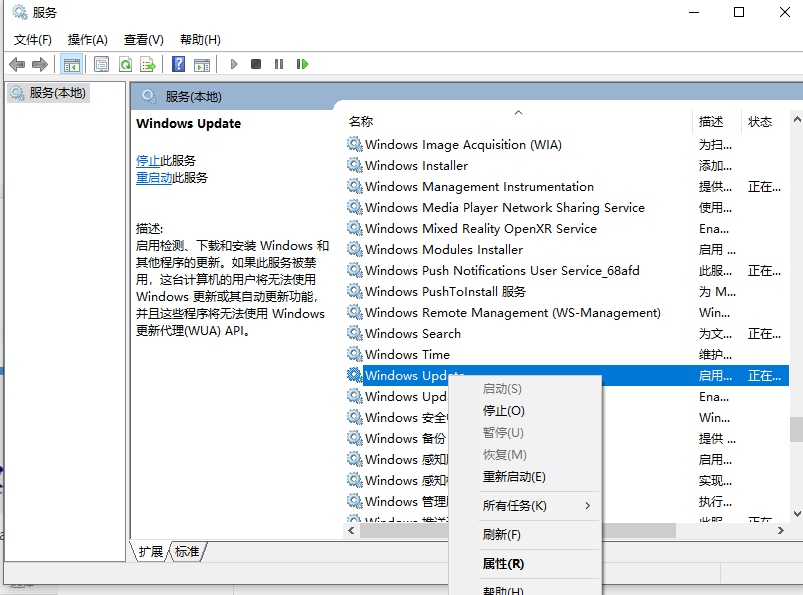803x595 pixels.
Task: Open the blue Help question-mark icon
Action: click(x=178, y=64)
